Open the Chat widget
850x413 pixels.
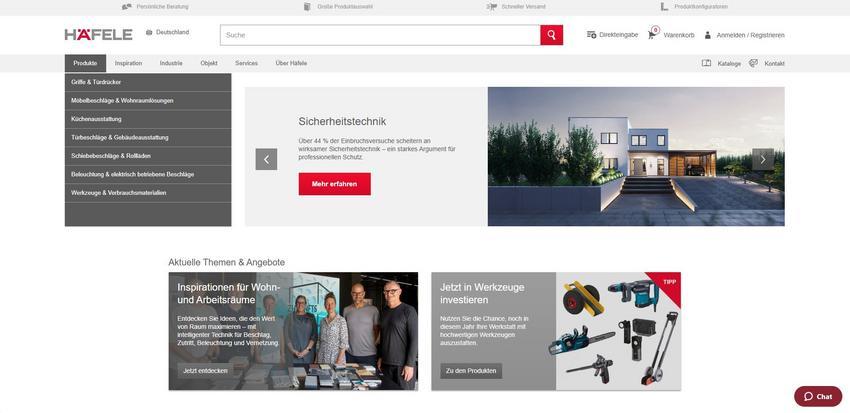coord(818,396)
